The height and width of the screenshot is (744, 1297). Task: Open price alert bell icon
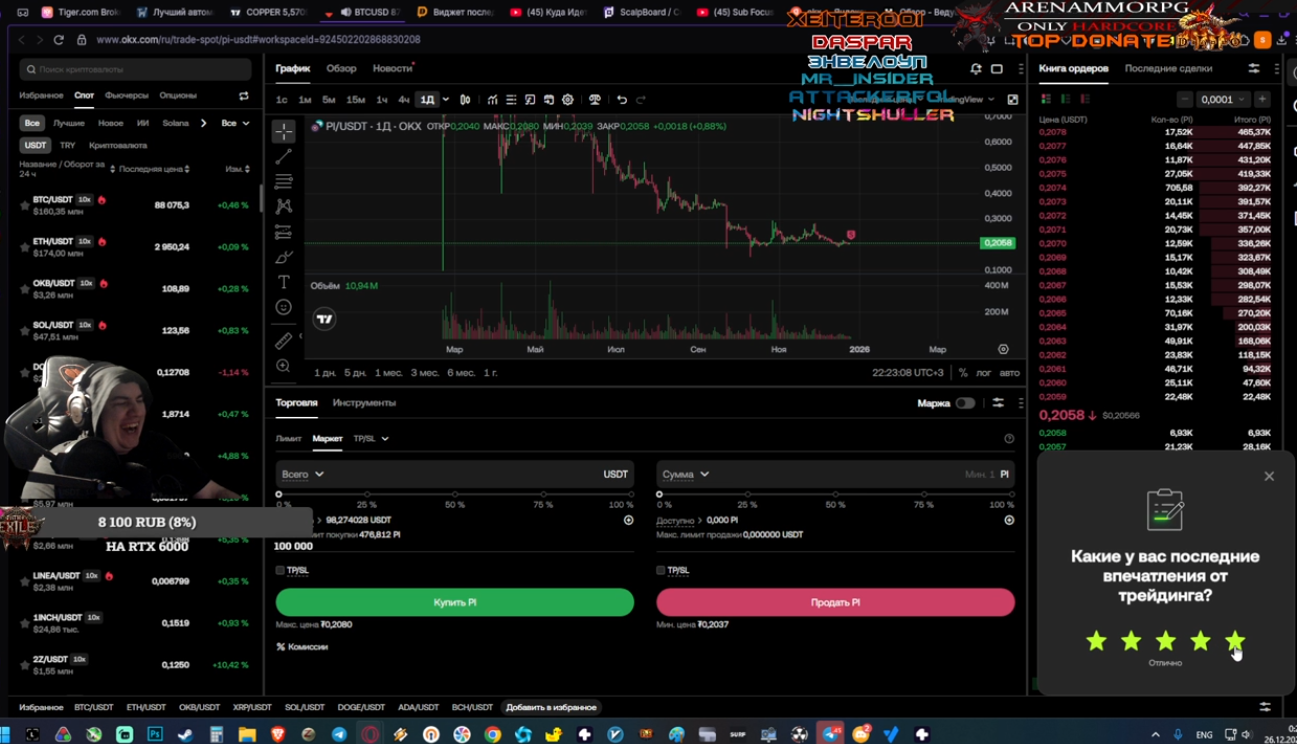click(976, 69)
